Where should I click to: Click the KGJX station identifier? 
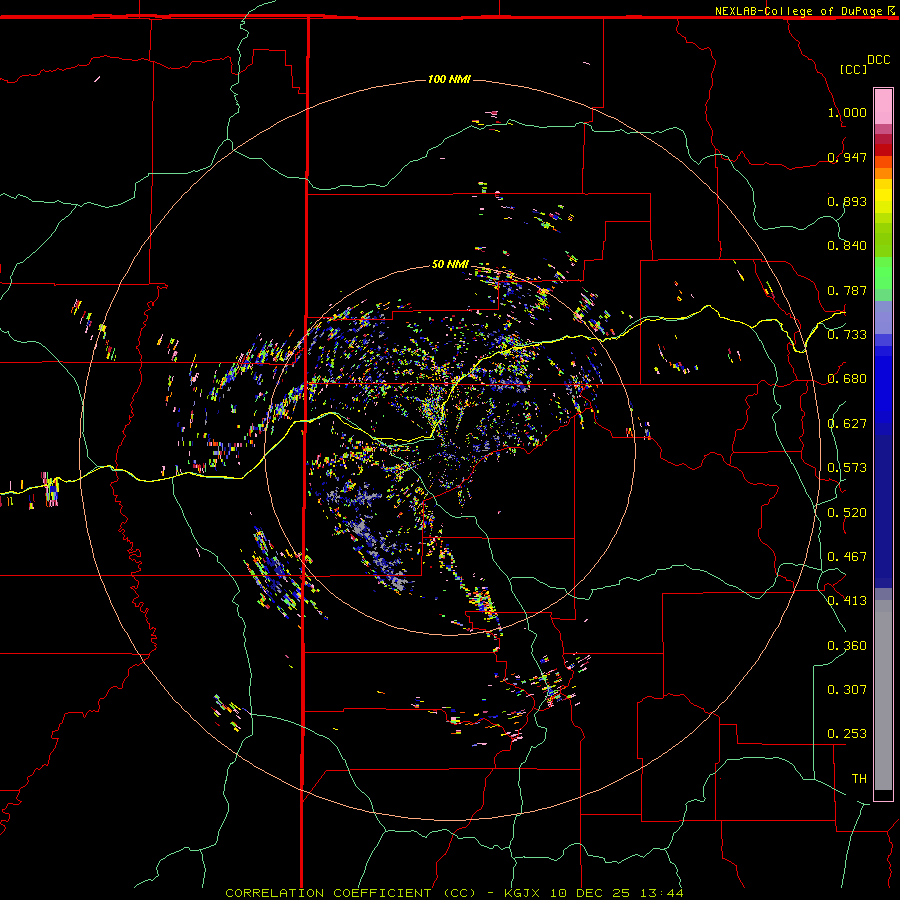pos(523,893)
